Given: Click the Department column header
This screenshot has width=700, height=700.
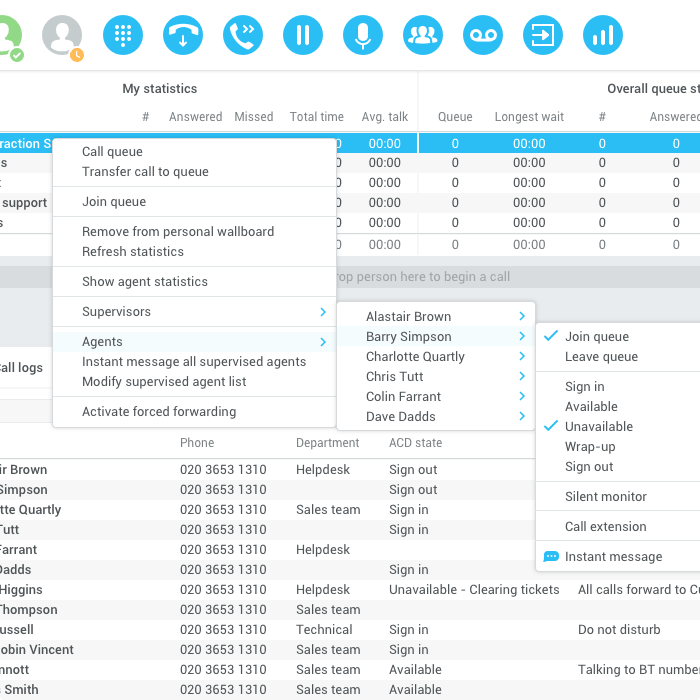Looking at the screenshot, I should (327, 443).
